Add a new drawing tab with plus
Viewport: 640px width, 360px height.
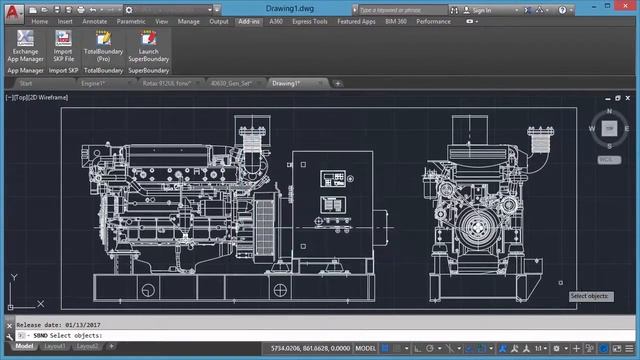338,84
